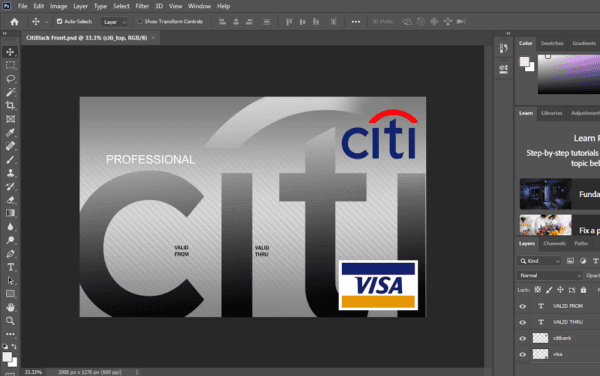Select the Pen tool
The image size is (600, 376).
(10, 254)
